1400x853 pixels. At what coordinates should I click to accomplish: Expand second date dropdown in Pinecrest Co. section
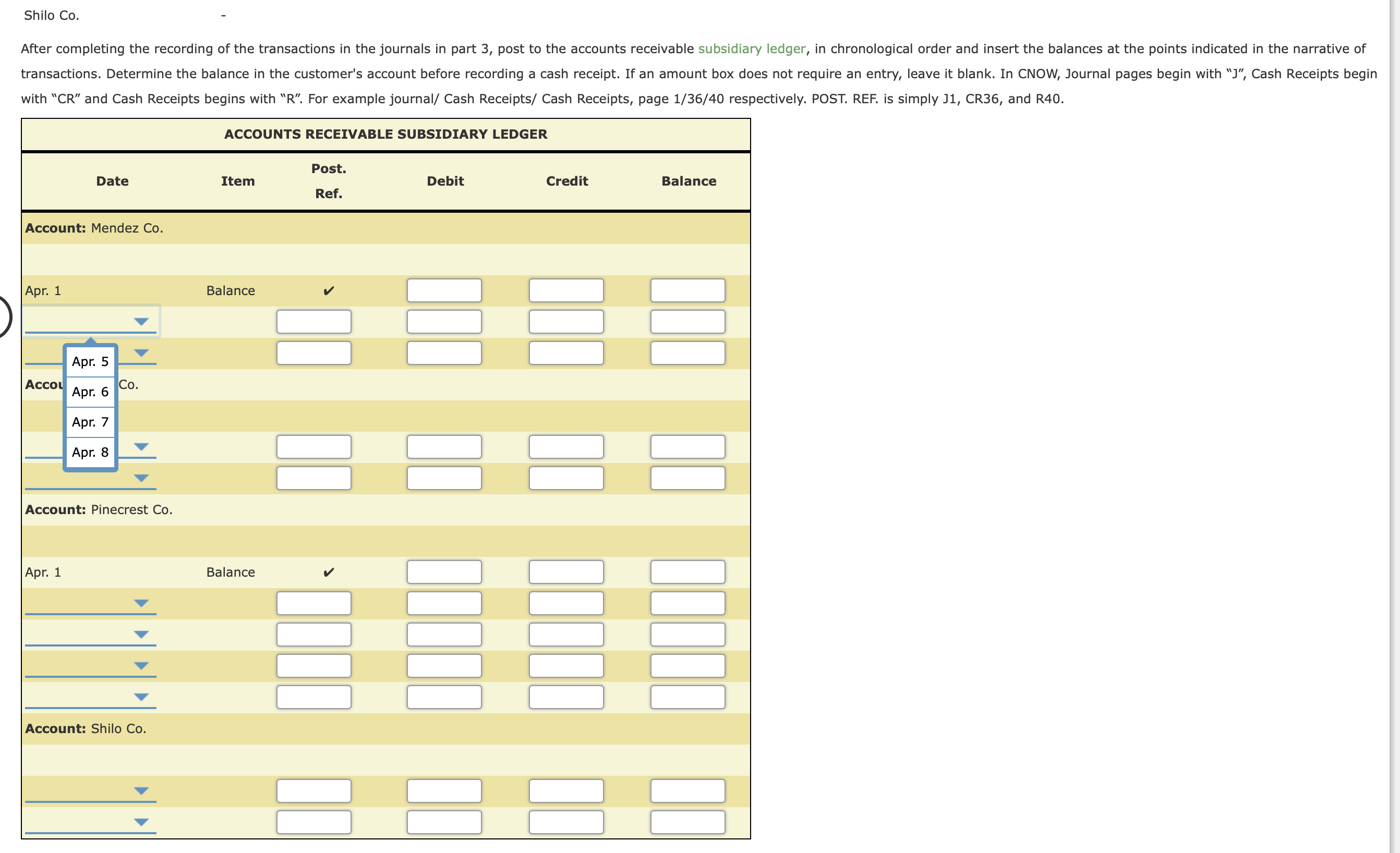point(141,635)
